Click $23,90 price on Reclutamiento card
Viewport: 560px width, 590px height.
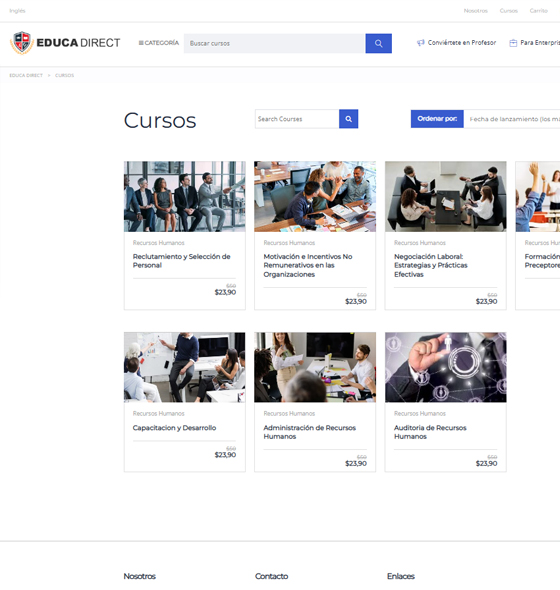225,292
